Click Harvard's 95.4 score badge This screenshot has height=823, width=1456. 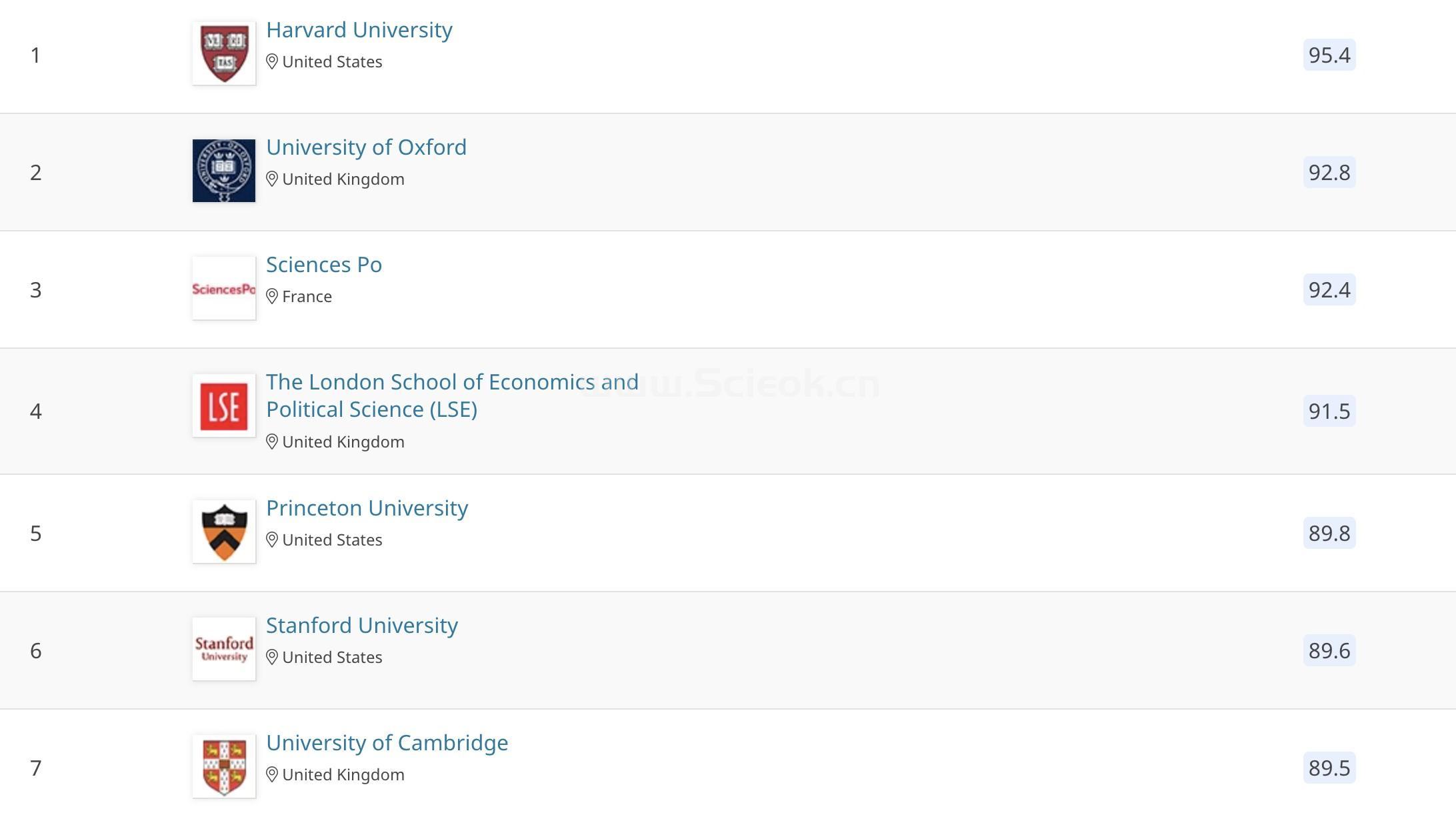[x=1329, y=55]
